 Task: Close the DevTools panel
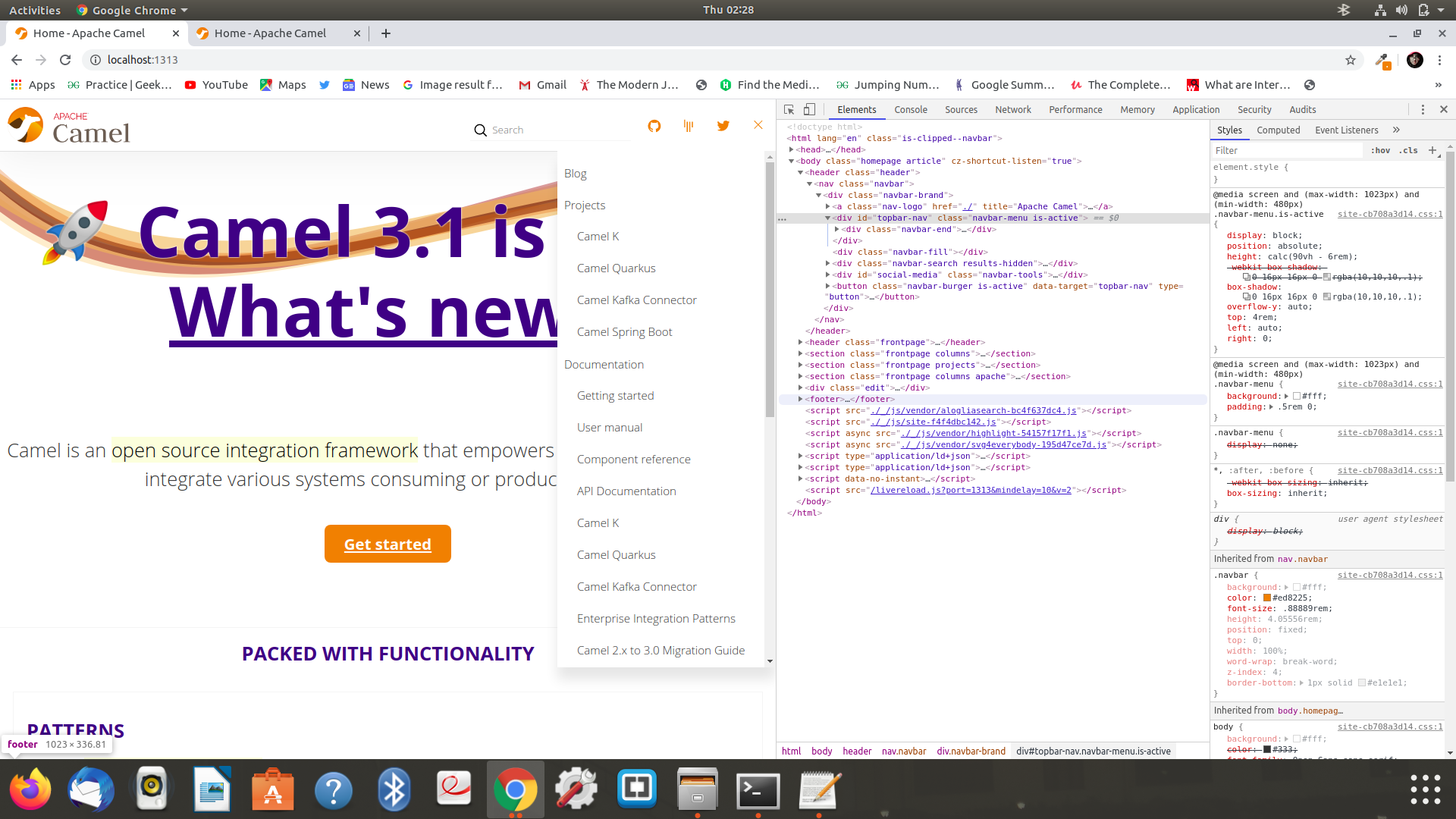click(x=1444, y=110)
